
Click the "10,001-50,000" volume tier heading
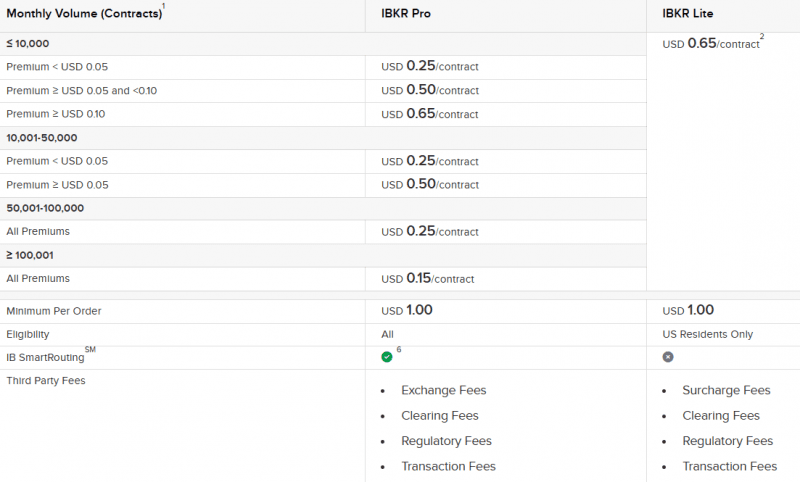[42, 138]
